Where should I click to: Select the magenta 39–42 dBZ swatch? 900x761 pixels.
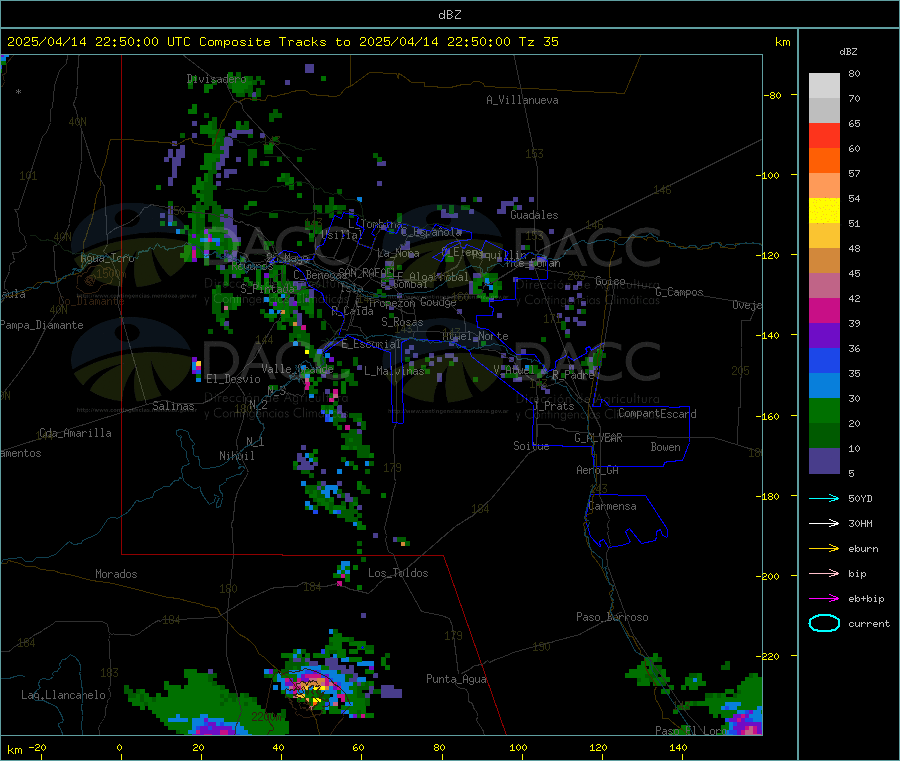point(824,310)
